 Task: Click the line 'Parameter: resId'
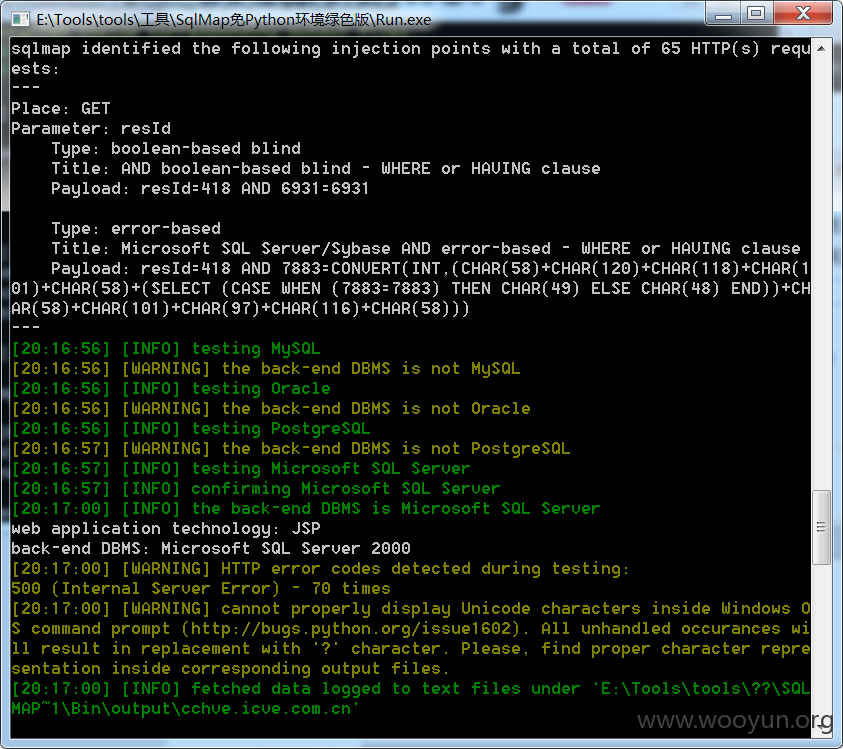(x=91, y=129)
